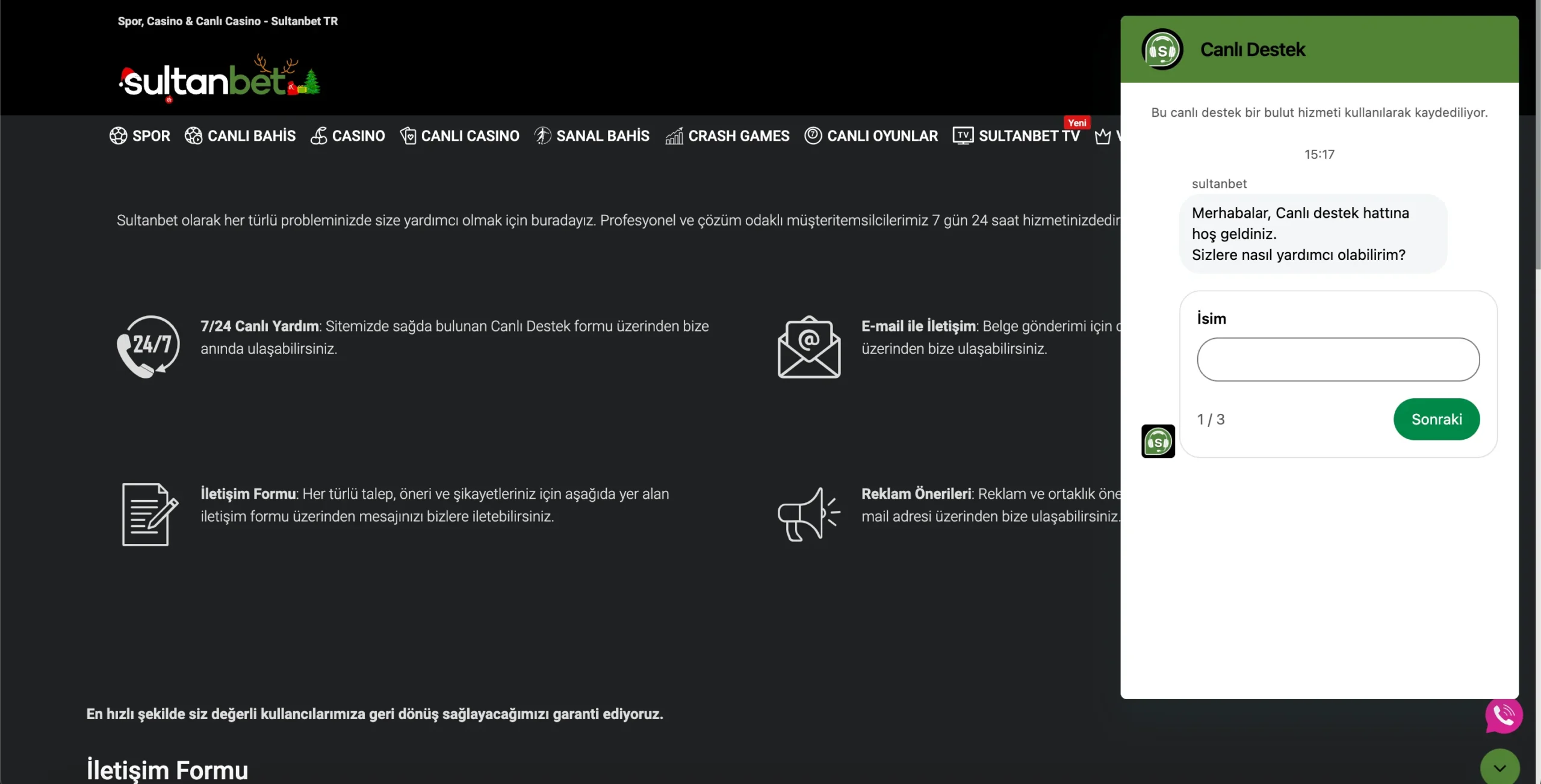The height and width of the screenshot is (784, 1541).
Task: Click the player icon beside SANAL BAHİS
Action: coord(542,136)
